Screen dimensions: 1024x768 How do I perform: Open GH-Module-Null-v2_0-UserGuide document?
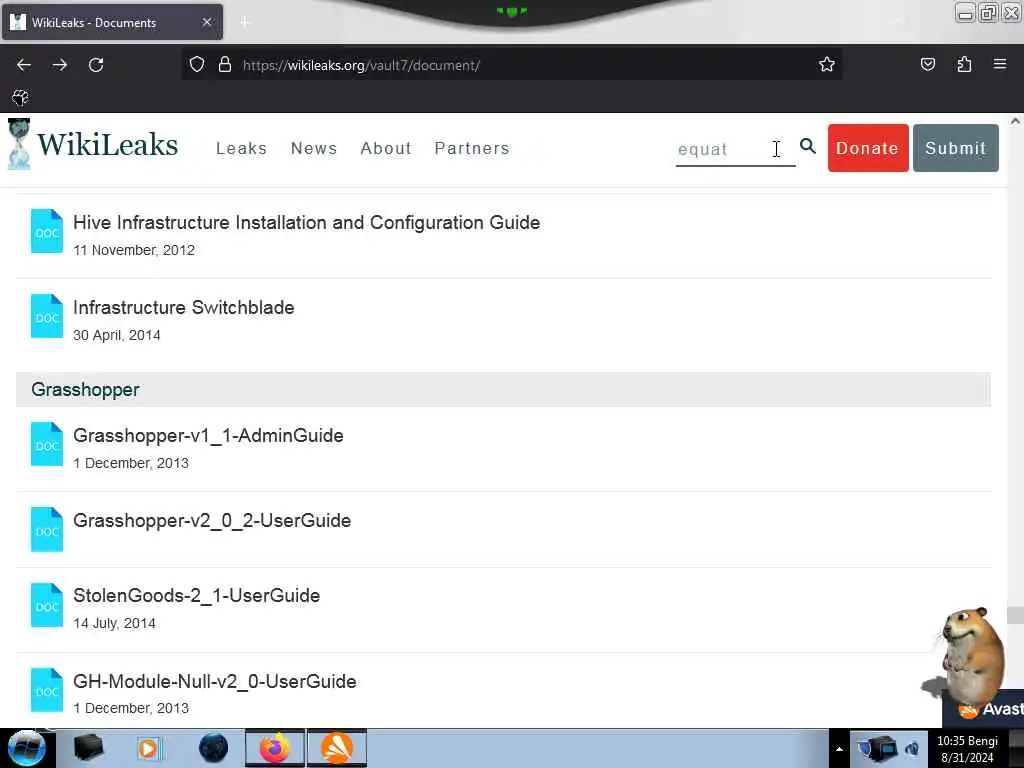(215, 681)
